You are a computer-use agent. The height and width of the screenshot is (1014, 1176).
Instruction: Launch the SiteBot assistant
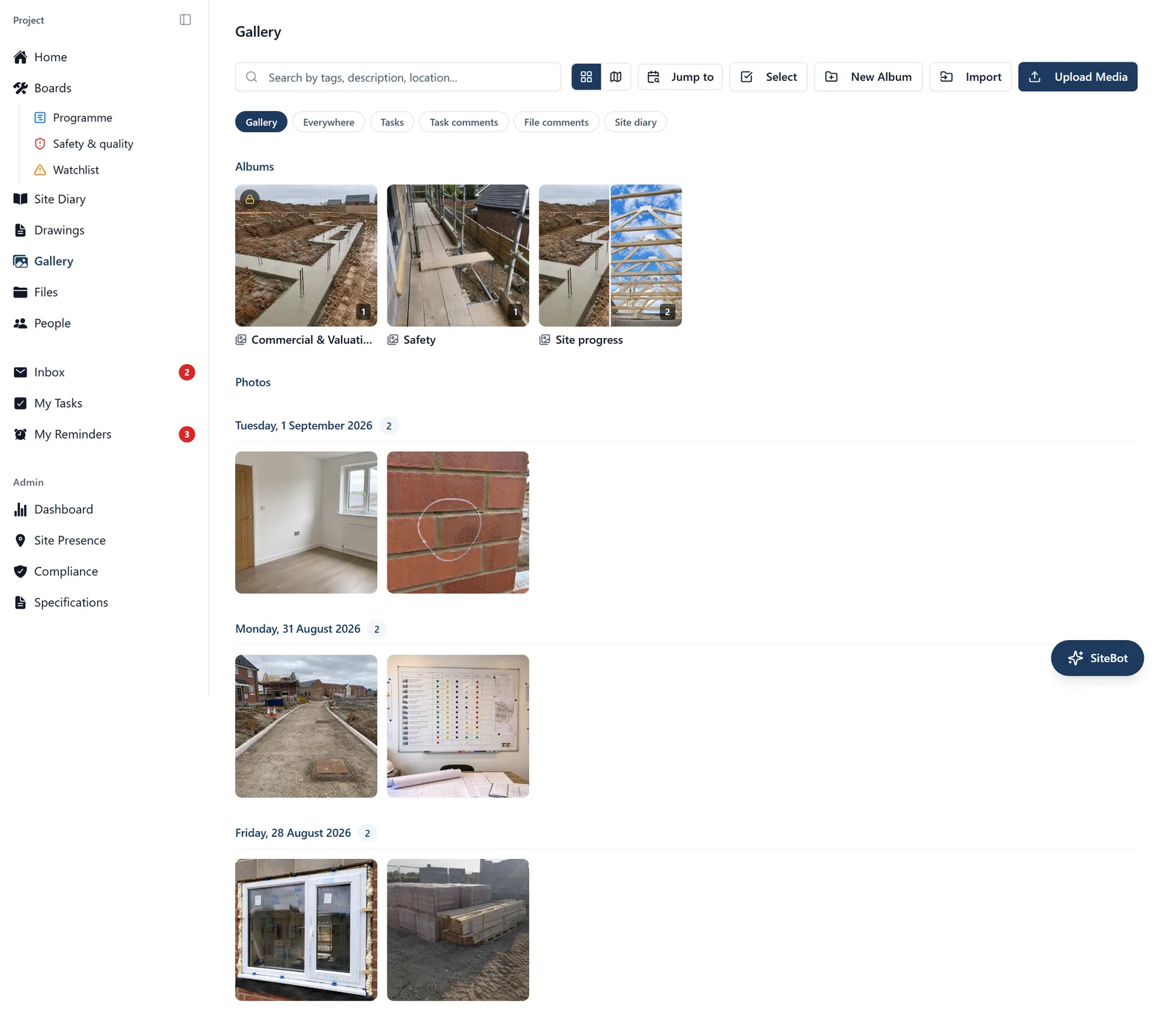point(1097,658)
